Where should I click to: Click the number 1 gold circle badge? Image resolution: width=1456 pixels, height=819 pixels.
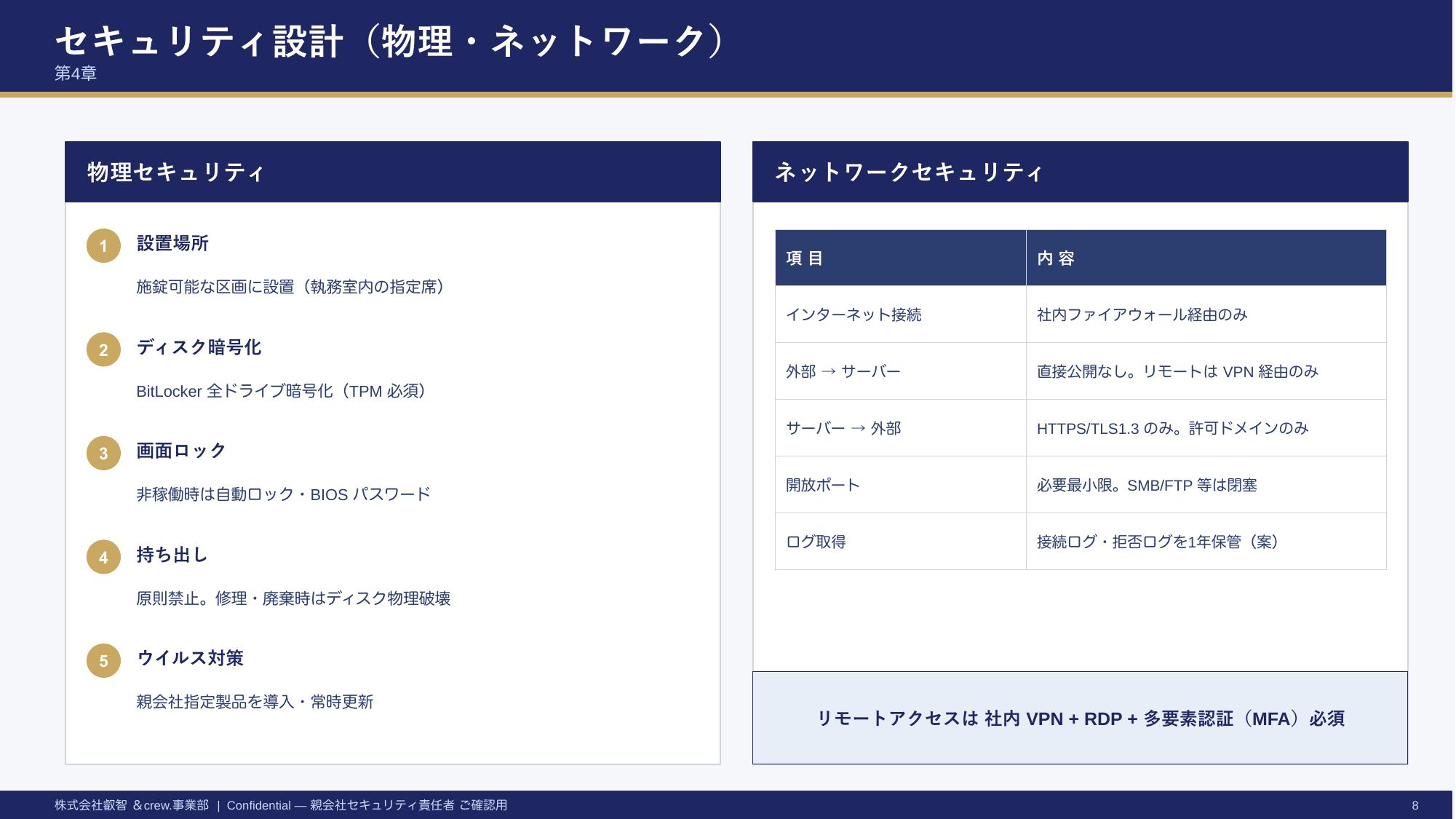(103, 246)
